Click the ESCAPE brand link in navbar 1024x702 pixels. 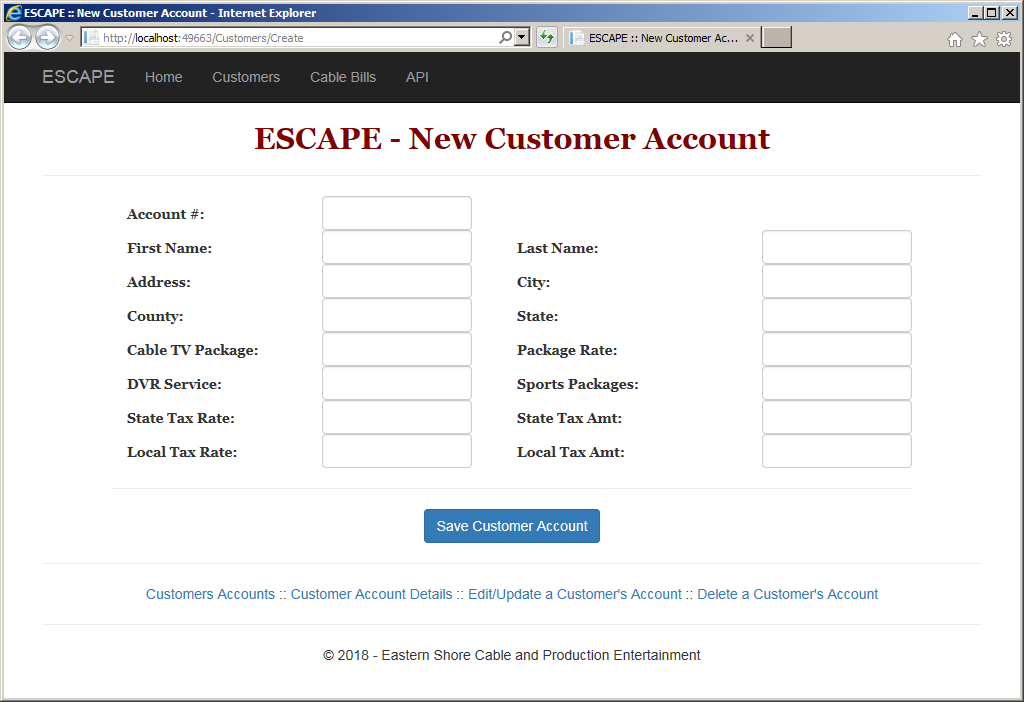78,76
